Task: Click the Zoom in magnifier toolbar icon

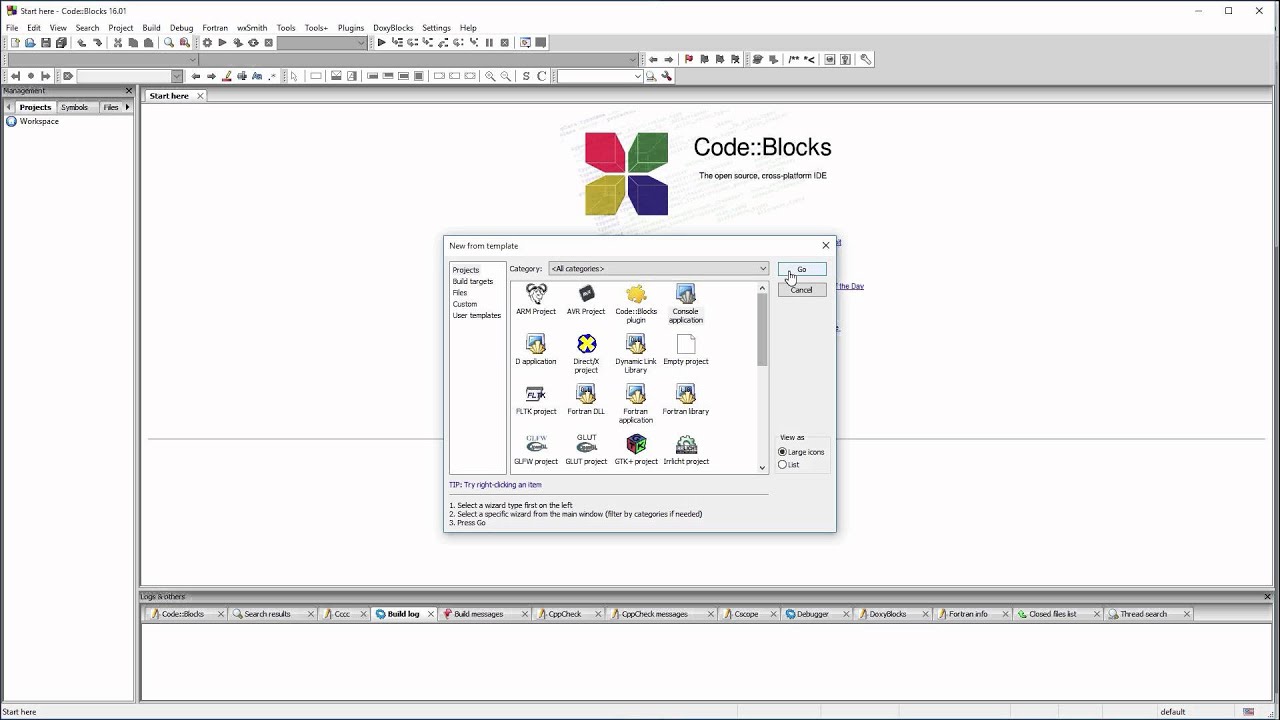Action: pyautogui.click(x=490, y=76)
